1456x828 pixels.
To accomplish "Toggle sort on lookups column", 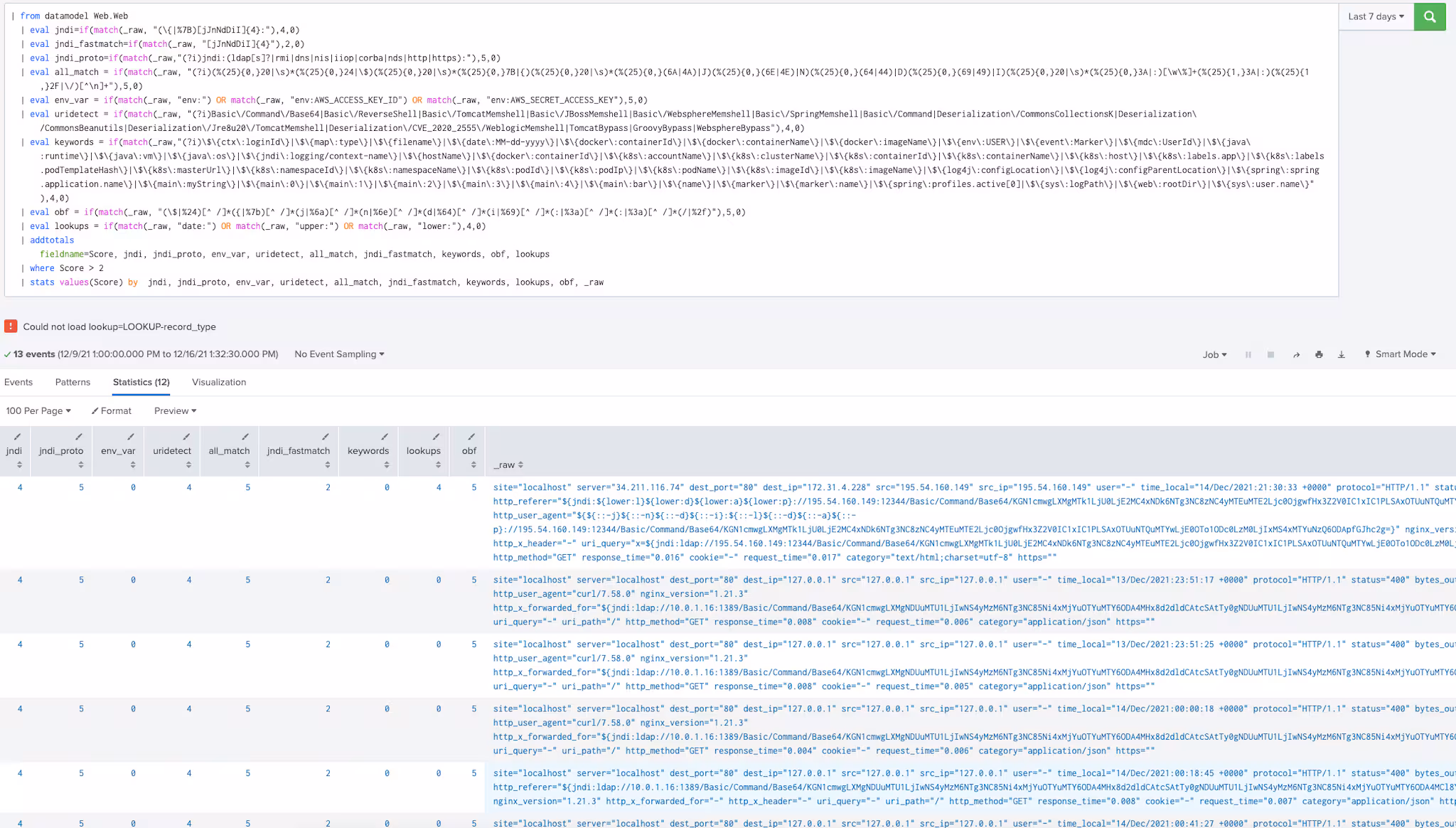I will pos(438,465).
